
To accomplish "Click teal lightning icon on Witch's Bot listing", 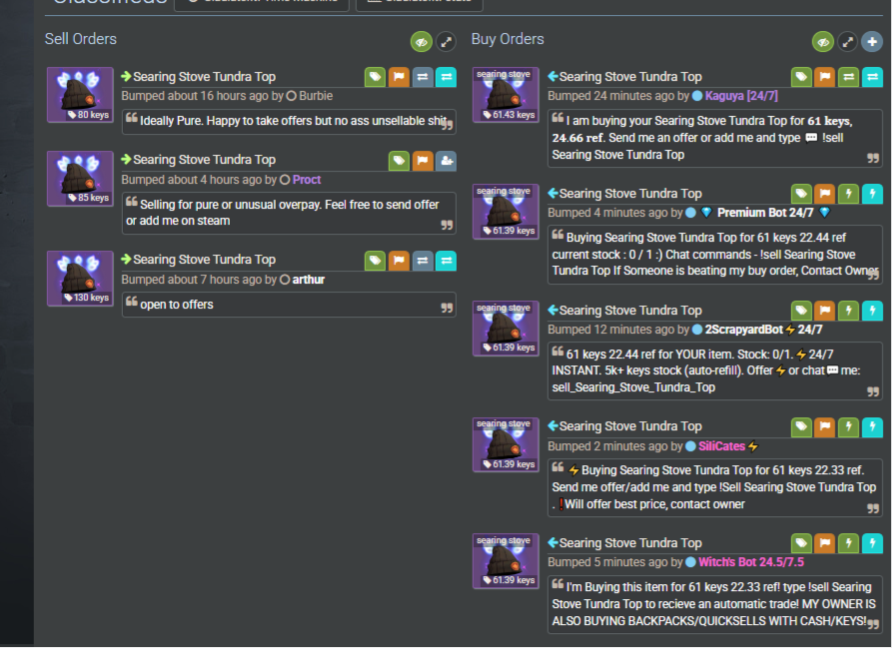I will pyautogui.click(x=872, y=543).
